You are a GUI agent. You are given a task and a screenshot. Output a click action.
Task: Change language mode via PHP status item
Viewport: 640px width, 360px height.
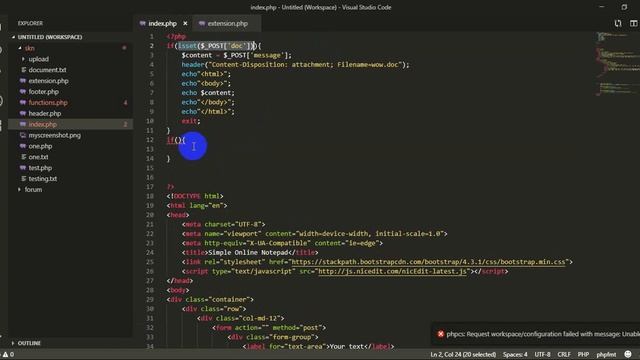pos(583,354)
